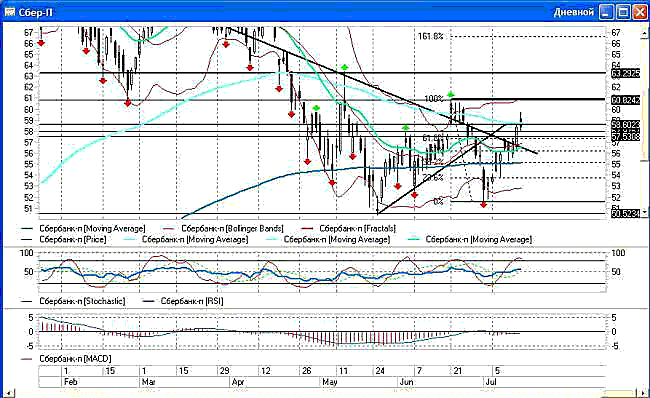
Task: Click the Сбербанк-п [MACD] legend label
Action: (75, 359)
